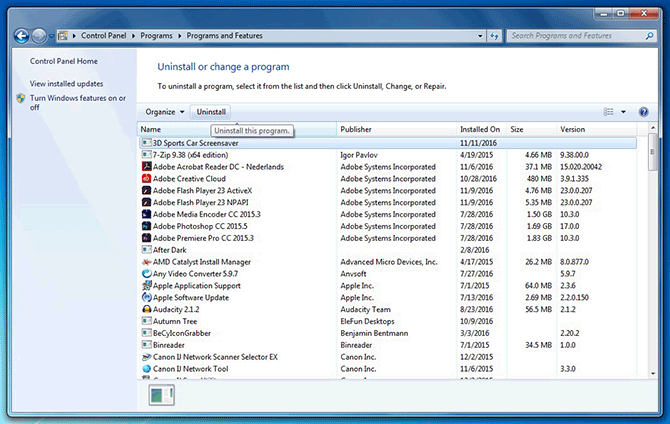The image size is (670, 424).
Task: Click the refresh icon beside address bar
Action: (494, 36)
